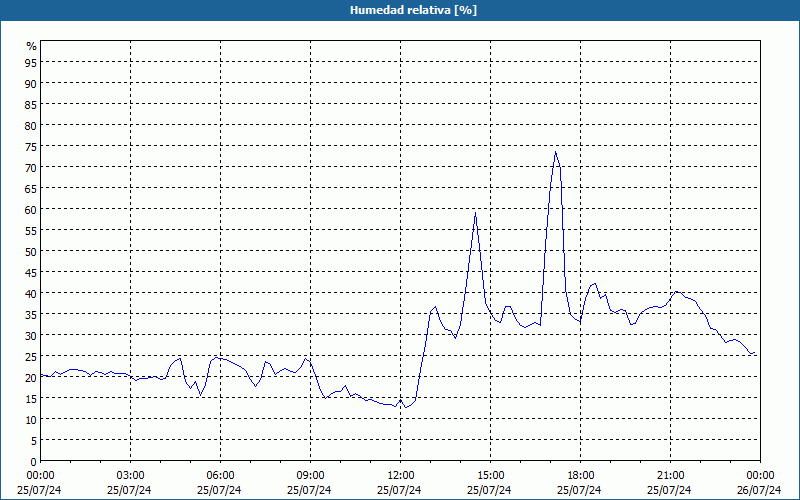Image resolution: width=800 pixels, height=500 pixels.
Task: Select the 50 value on the y-axis
Action: click(31, 252)
